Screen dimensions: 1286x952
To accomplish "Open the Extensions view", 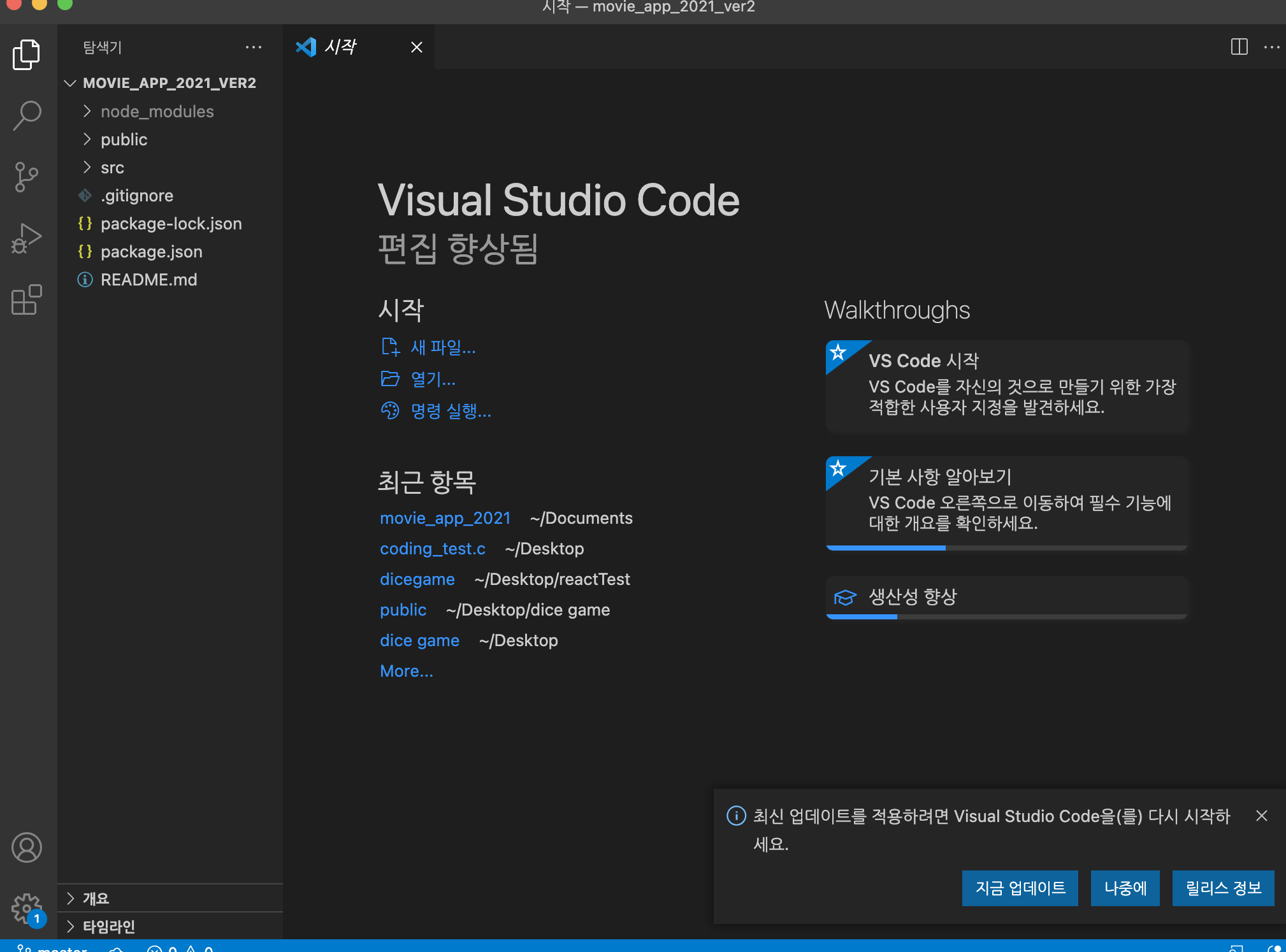I will tap(26, 299).
